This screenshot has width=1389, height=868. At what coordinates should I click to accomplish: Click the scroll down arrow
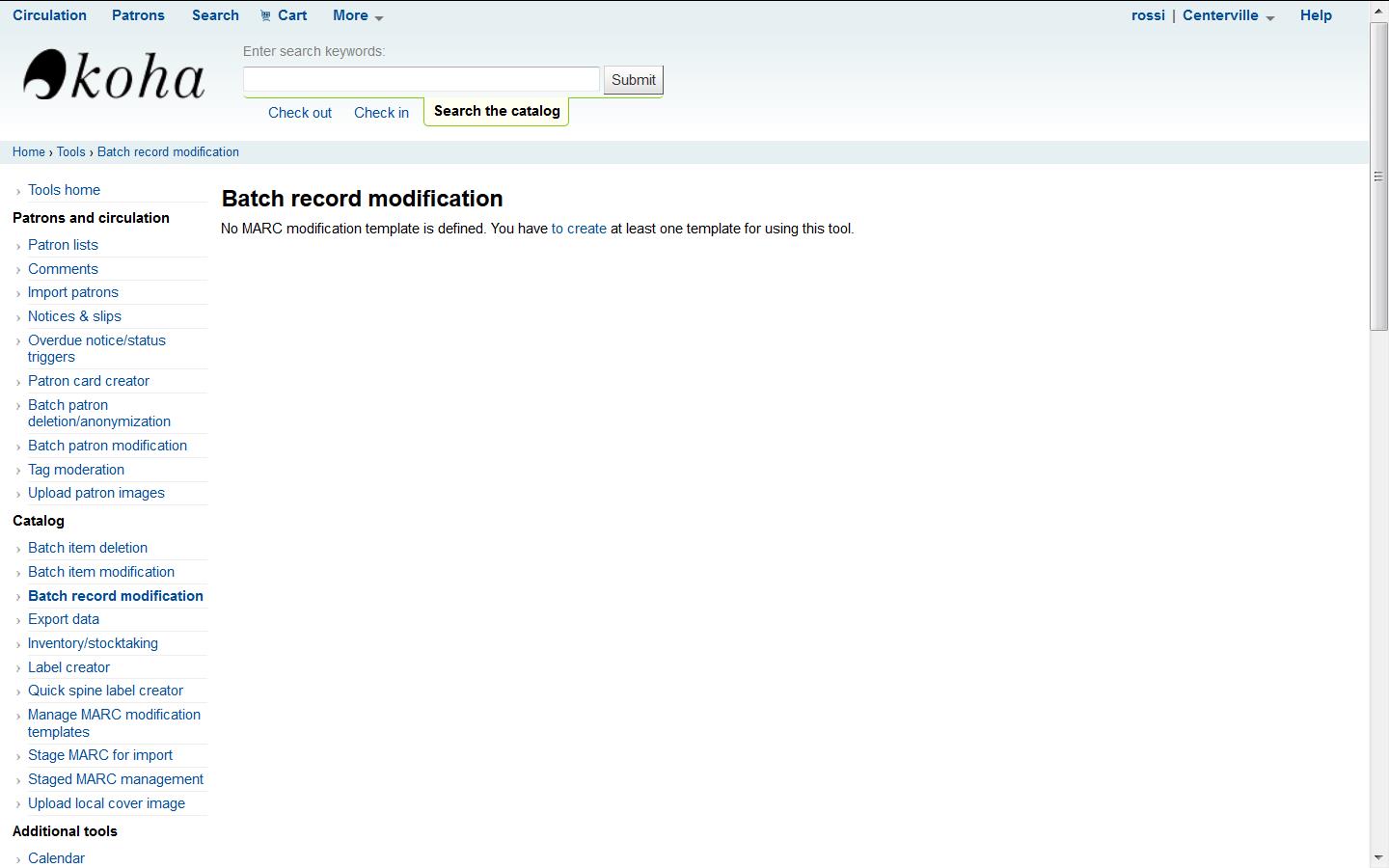[1378, 857]
